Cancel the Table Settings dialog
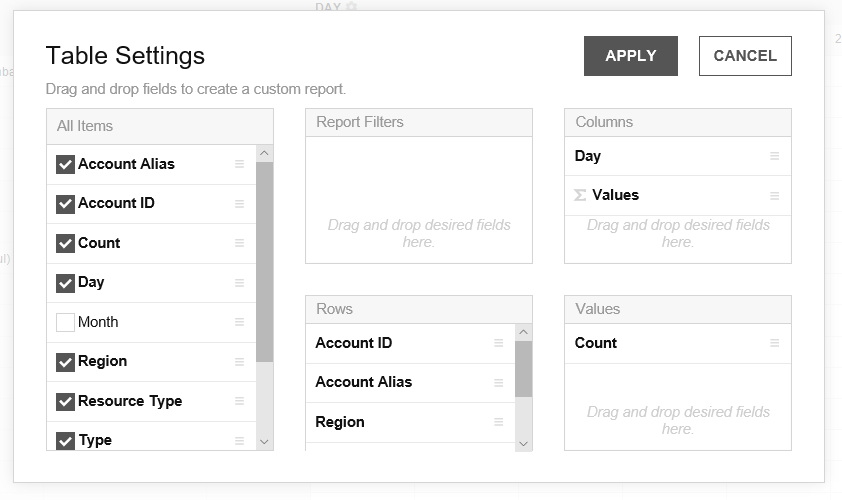842x500 pixels. tap(745, 56)
